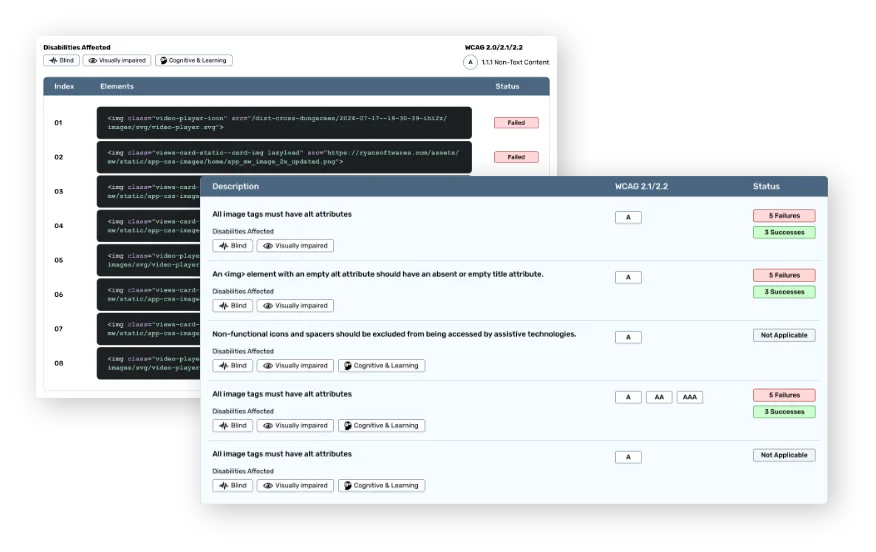Click the Visually impaired tag above the Index table

click(x=117, y=60)
